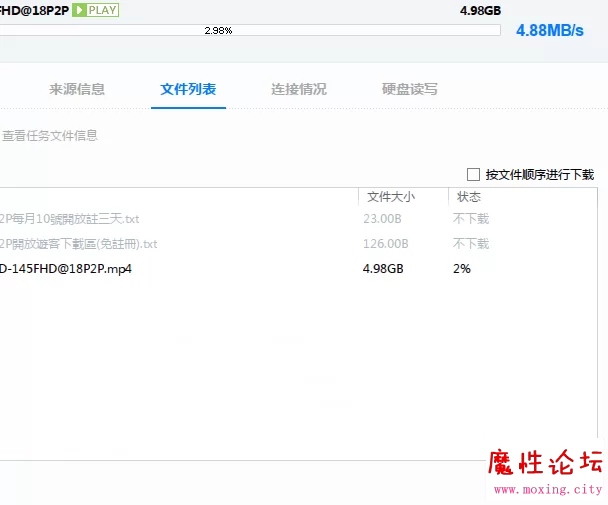Select the D-145FHD@18P2P.mp4 file row
Image resolution: width=608 pixels, height=505 pixels.
tap(299, 269)
